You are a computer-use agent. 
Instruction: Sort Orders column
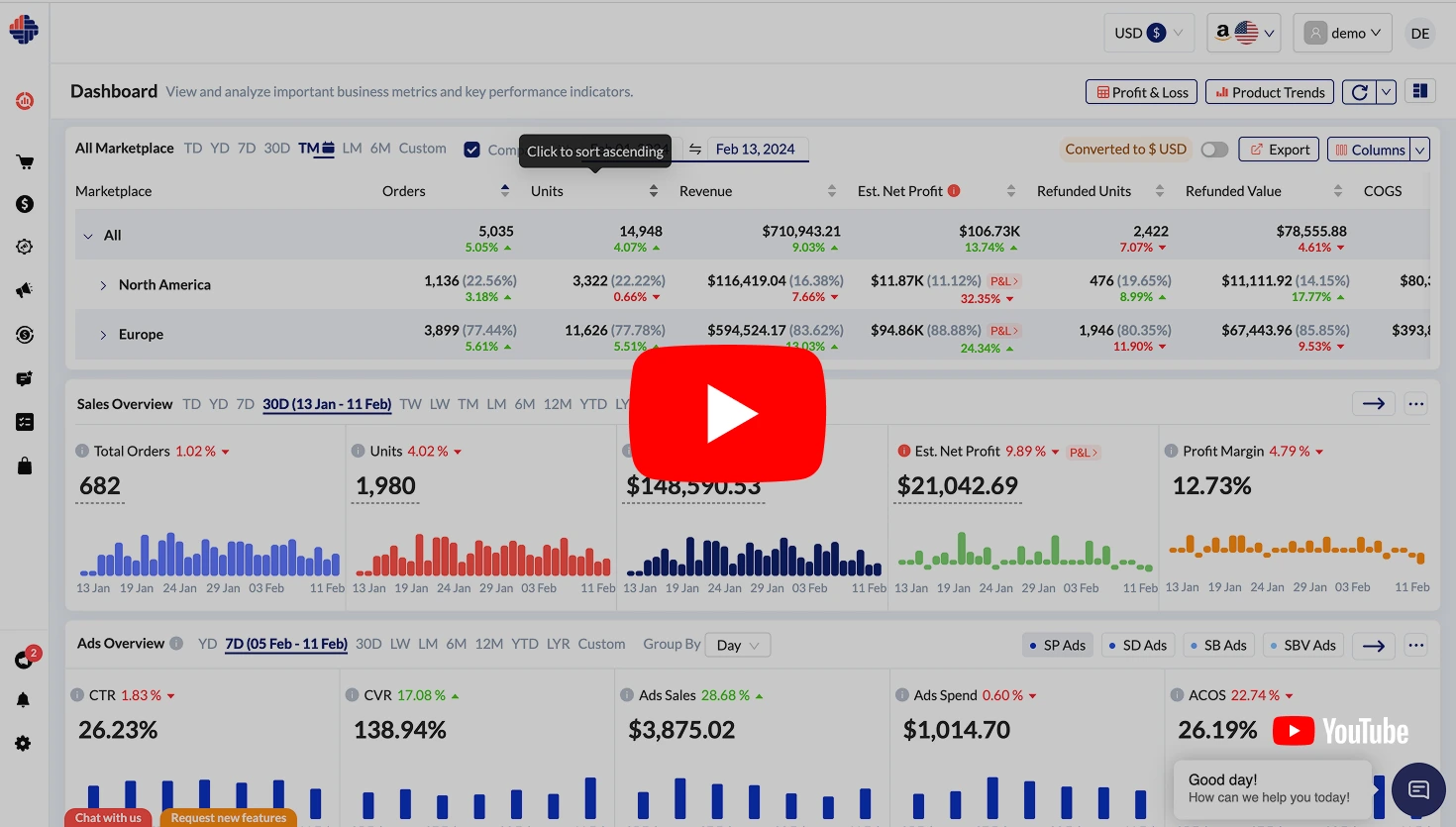(x=505, y=190)
